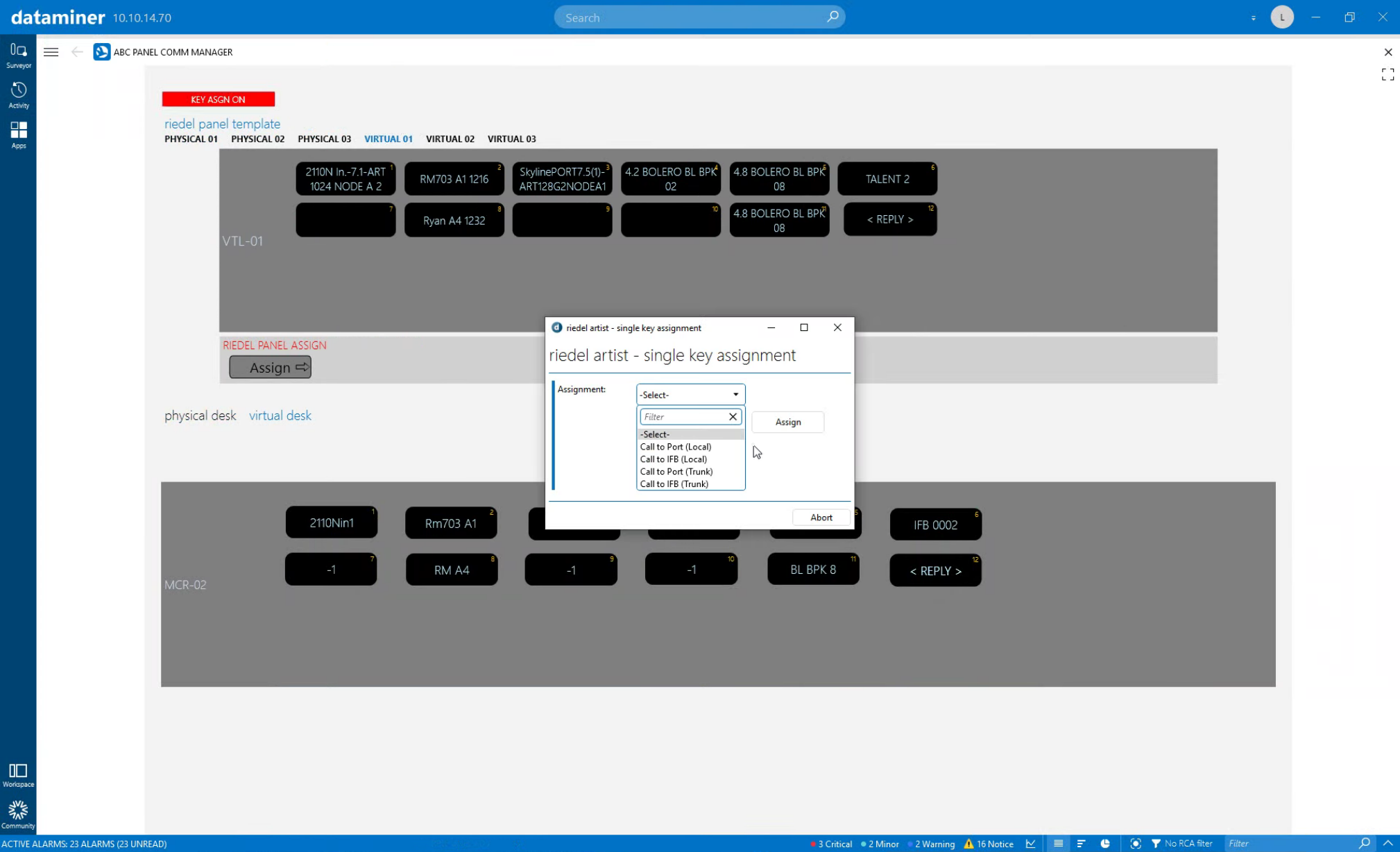Screen dimensions: 1400x852
Task: Expand the alarm console with up chevron
Action: coord(1388,844)
